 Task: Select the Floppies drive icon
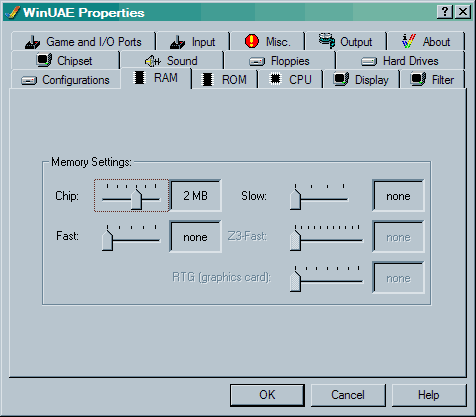(257, 61)
